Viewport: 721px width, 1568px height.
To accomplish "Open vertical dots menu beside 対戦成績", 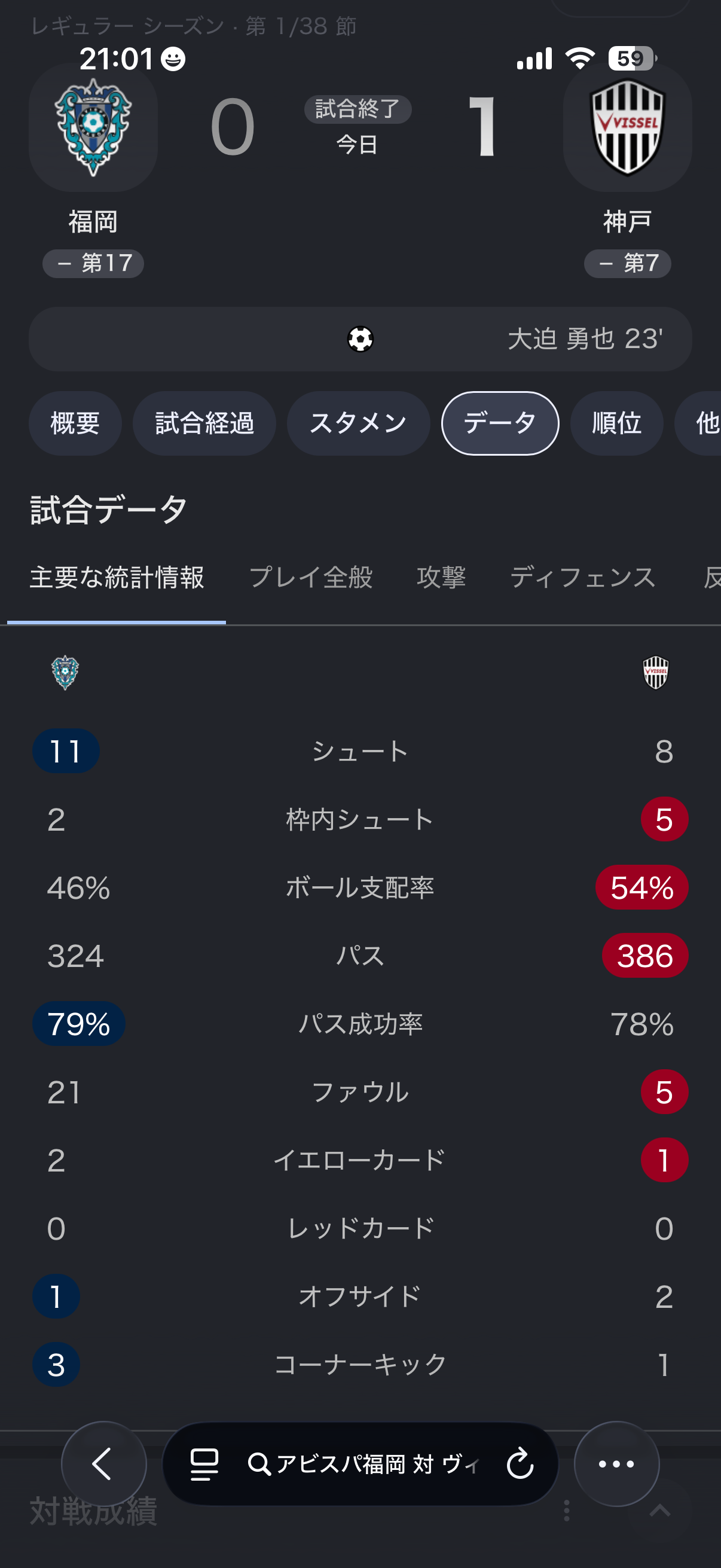I will coord(566,1510).
